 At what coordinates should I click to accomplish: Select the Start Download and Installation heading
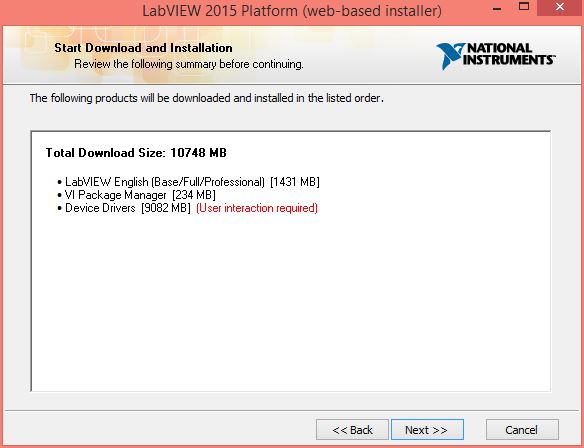coord(143,48)
